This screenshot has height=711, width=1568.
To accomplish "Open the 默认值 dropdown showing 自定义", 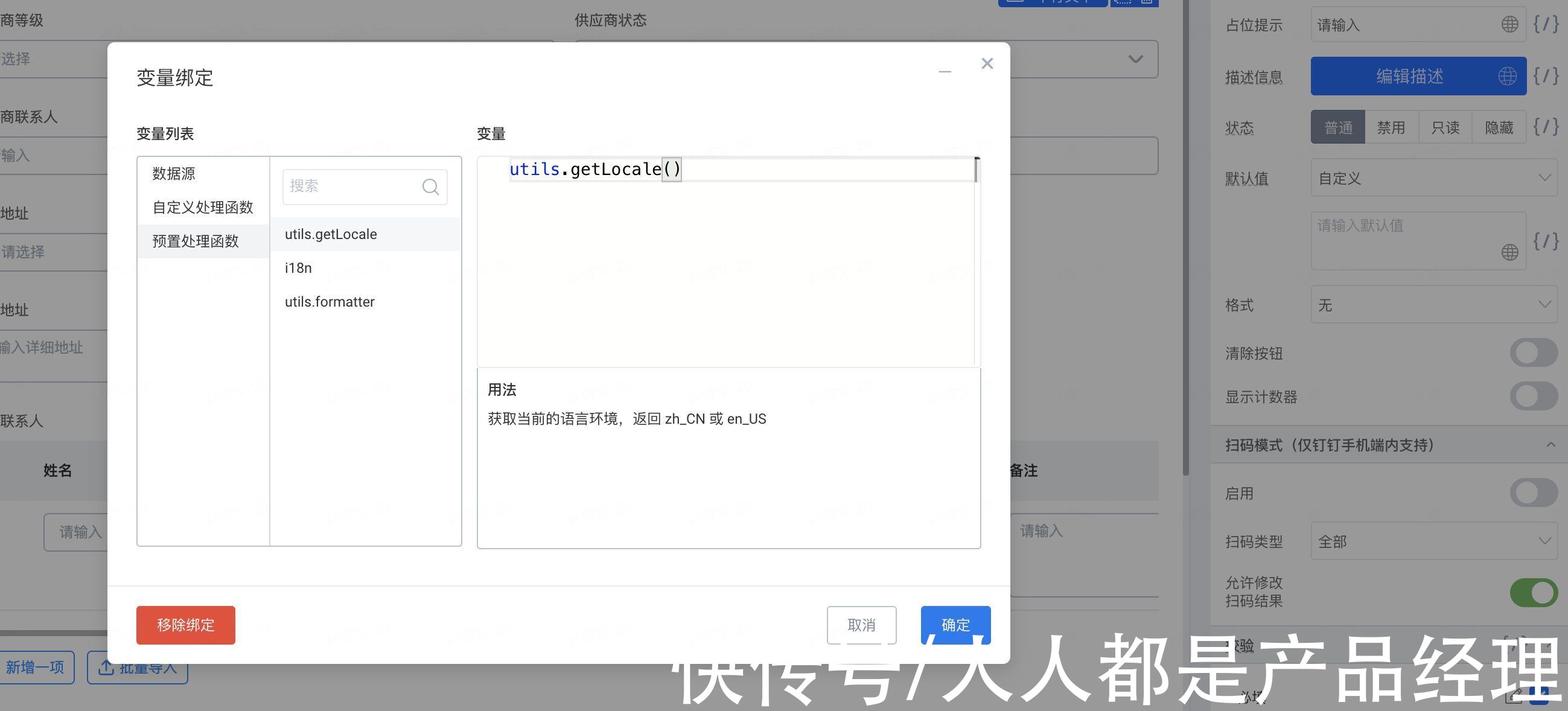I will pyautogui.click(x=1435, y=177).
